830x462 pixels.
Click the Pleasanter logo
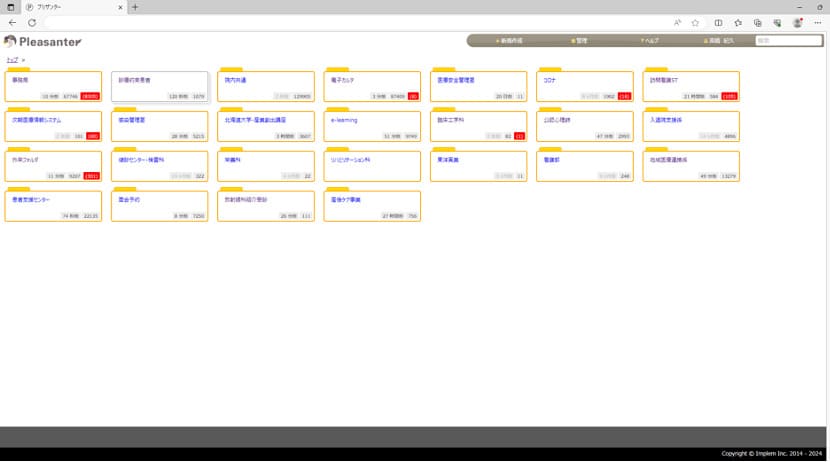43,41
